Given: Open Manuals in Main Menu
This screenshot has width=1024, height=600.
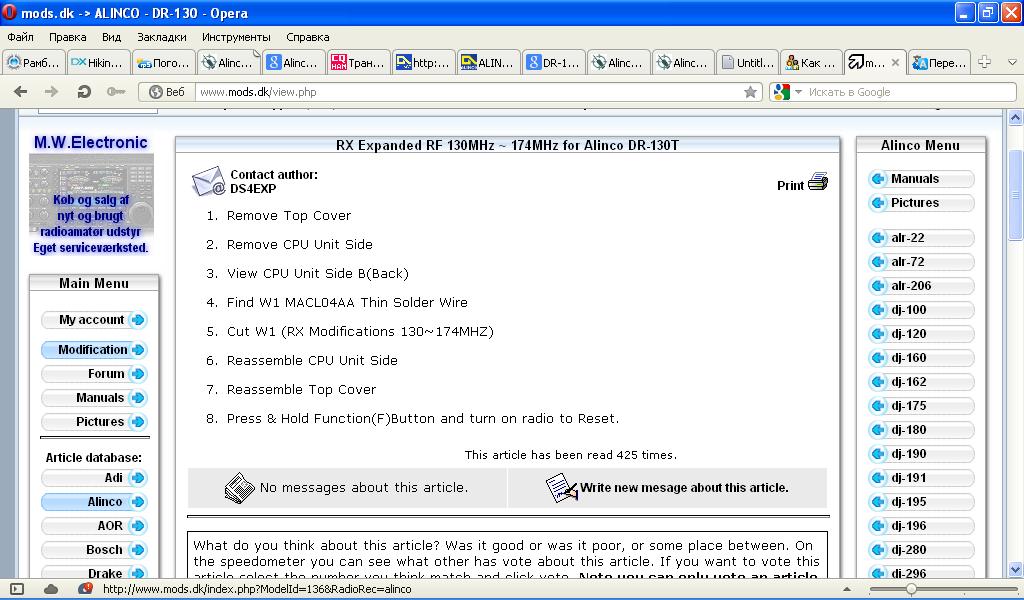Looking at the screenshot, I should click(x=93, y=398).
